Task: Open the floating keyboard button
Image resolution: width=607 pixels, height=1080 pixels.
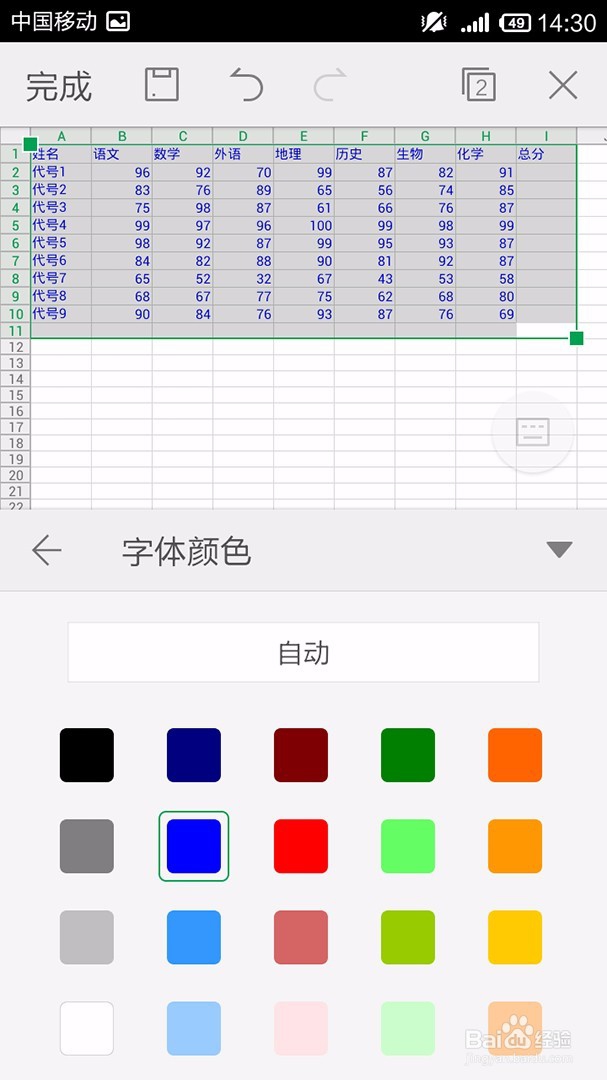Action: (533, 432)
